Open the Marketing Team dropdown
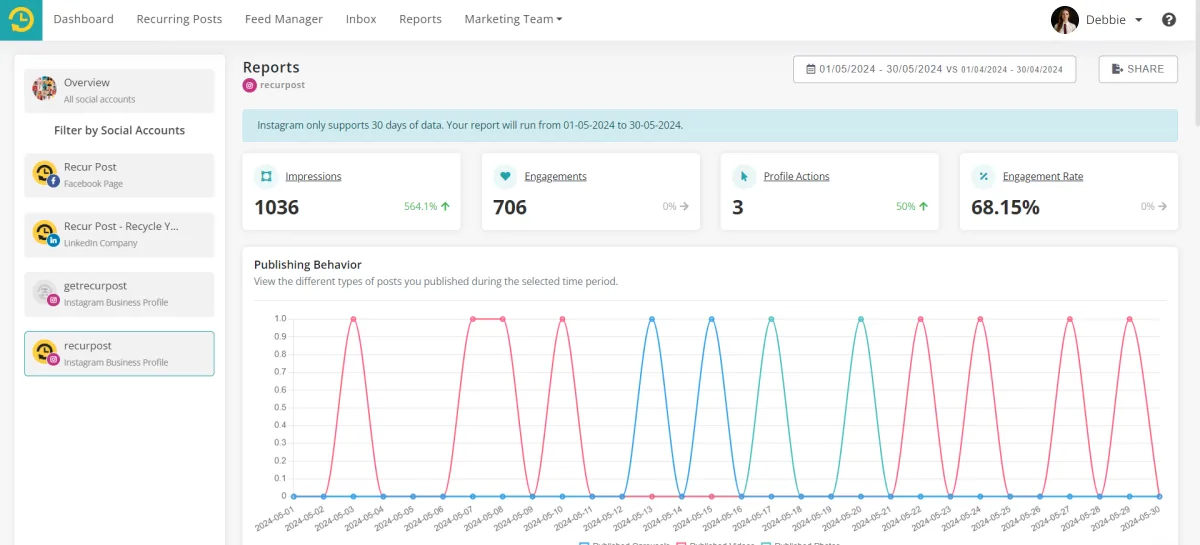The width and height of the screenshot is (1200, 545). 513,19
